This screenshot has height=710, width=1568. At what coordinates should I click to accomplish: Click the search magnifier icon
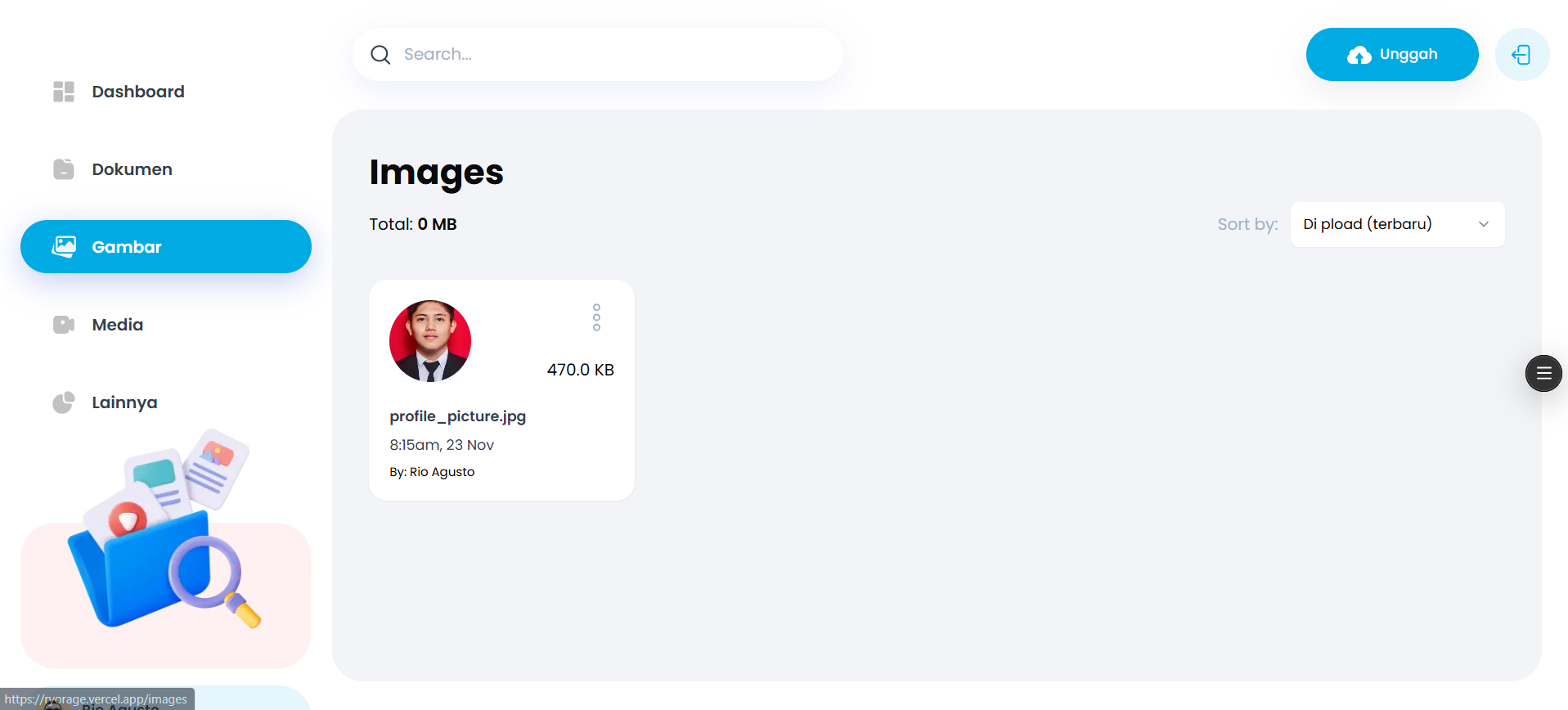tap(380, 55)
